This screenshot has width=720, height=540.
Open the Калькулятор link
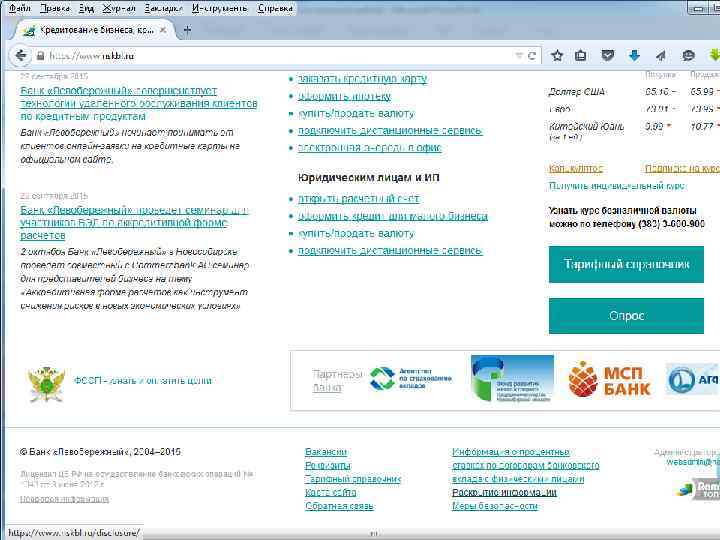coord(576,169)
